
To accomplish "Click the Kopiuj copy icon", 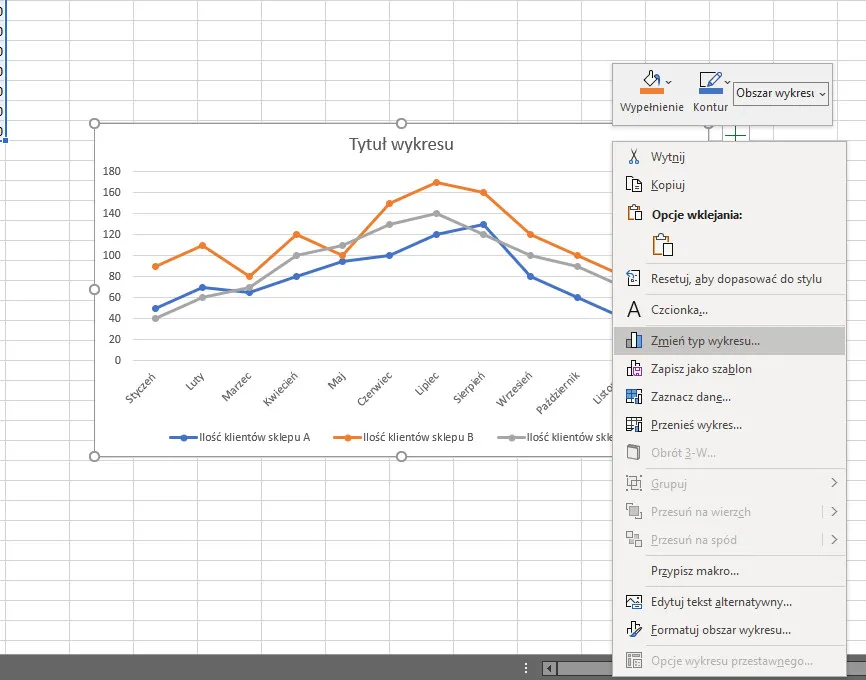I will click(x=633, y=185).
